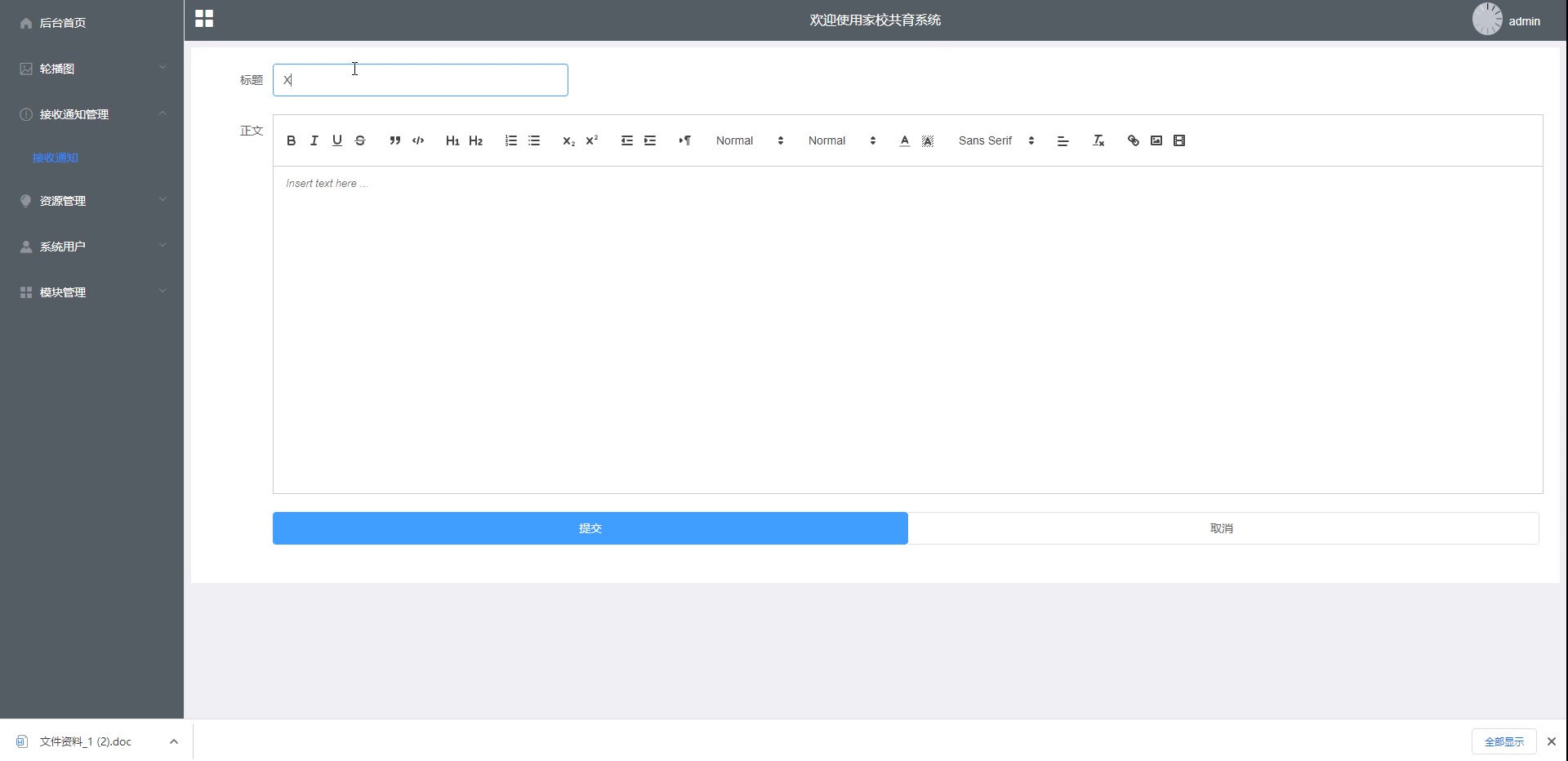Expand the 模块管理 sidebar menu

click(x=91, y=292)
